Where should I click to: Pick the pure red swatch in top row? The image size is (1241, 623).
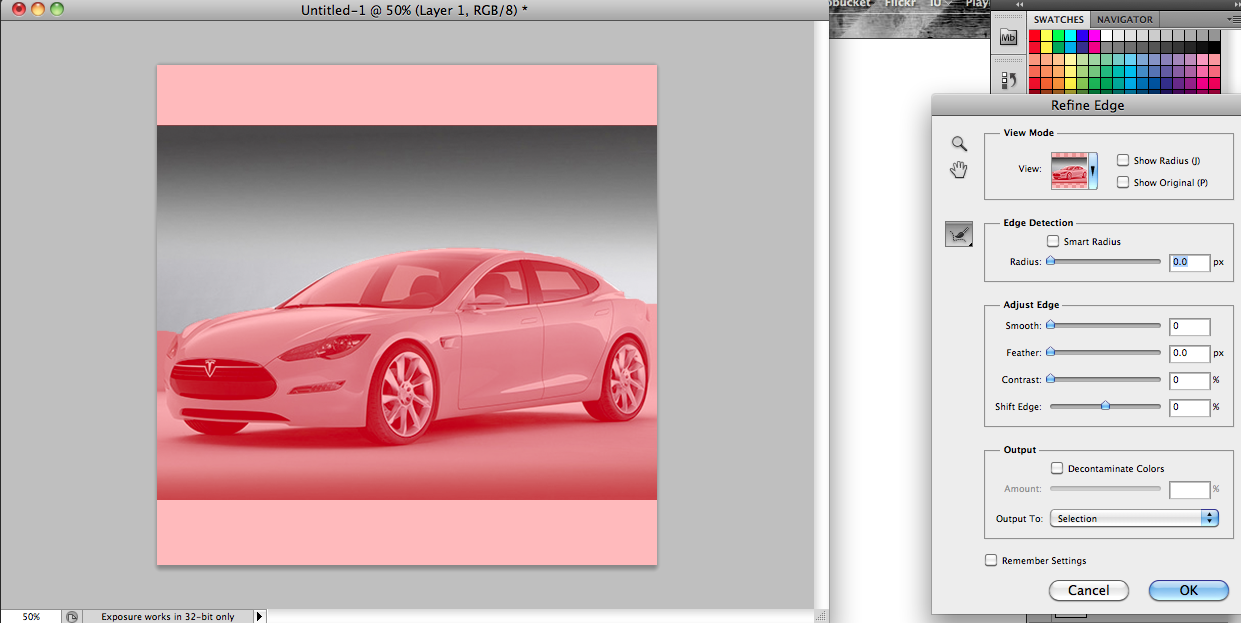[1034, 35]
